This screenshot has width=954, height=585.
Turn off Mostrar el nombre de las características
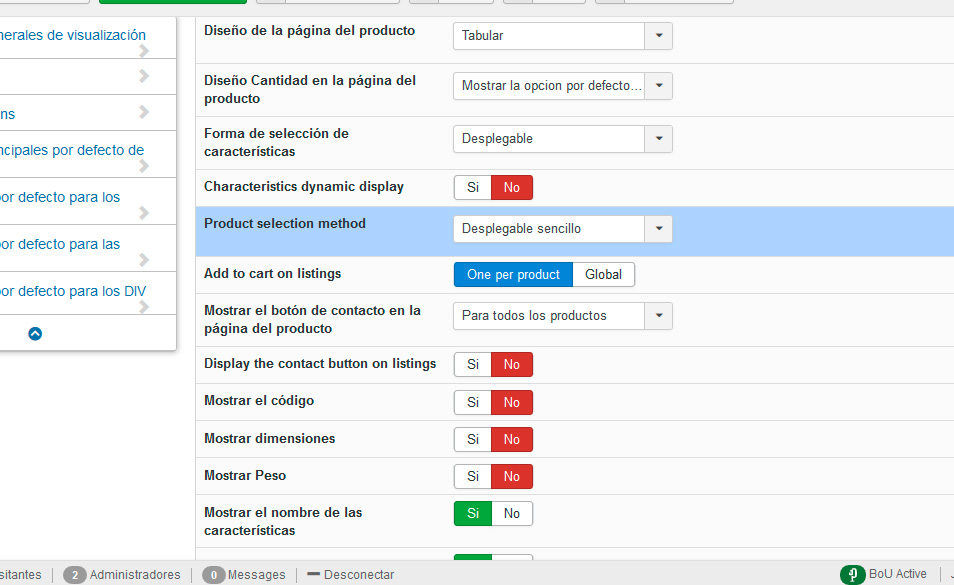click(512, 514)
